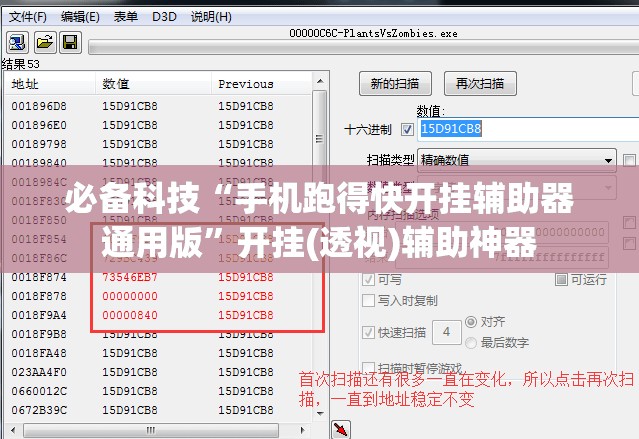Toggle the 十六进制 hex checkbox
Screen dimensions: 639x439
[x=407, y=130]
